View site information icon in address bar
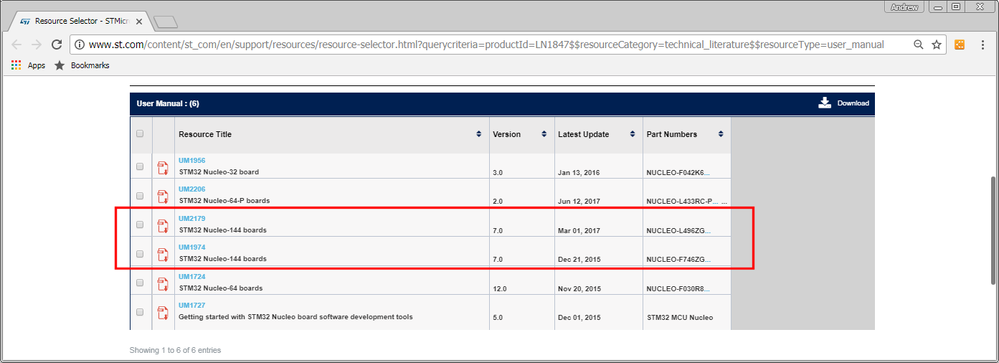Viewport: 999px width, 363px height. point(80,45)
